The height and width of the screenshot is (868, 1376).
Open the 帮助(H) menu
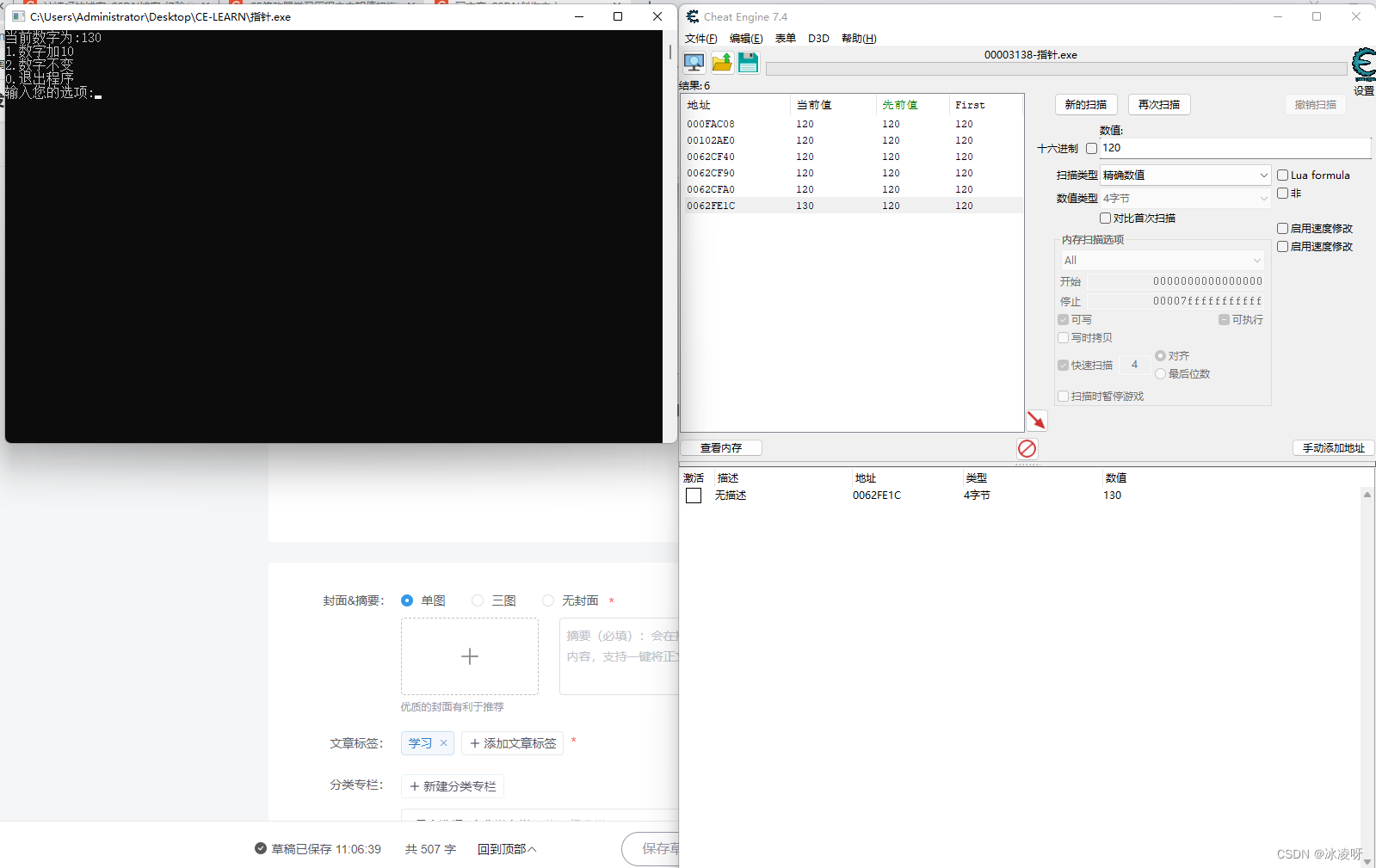click(x=859, y=39)
